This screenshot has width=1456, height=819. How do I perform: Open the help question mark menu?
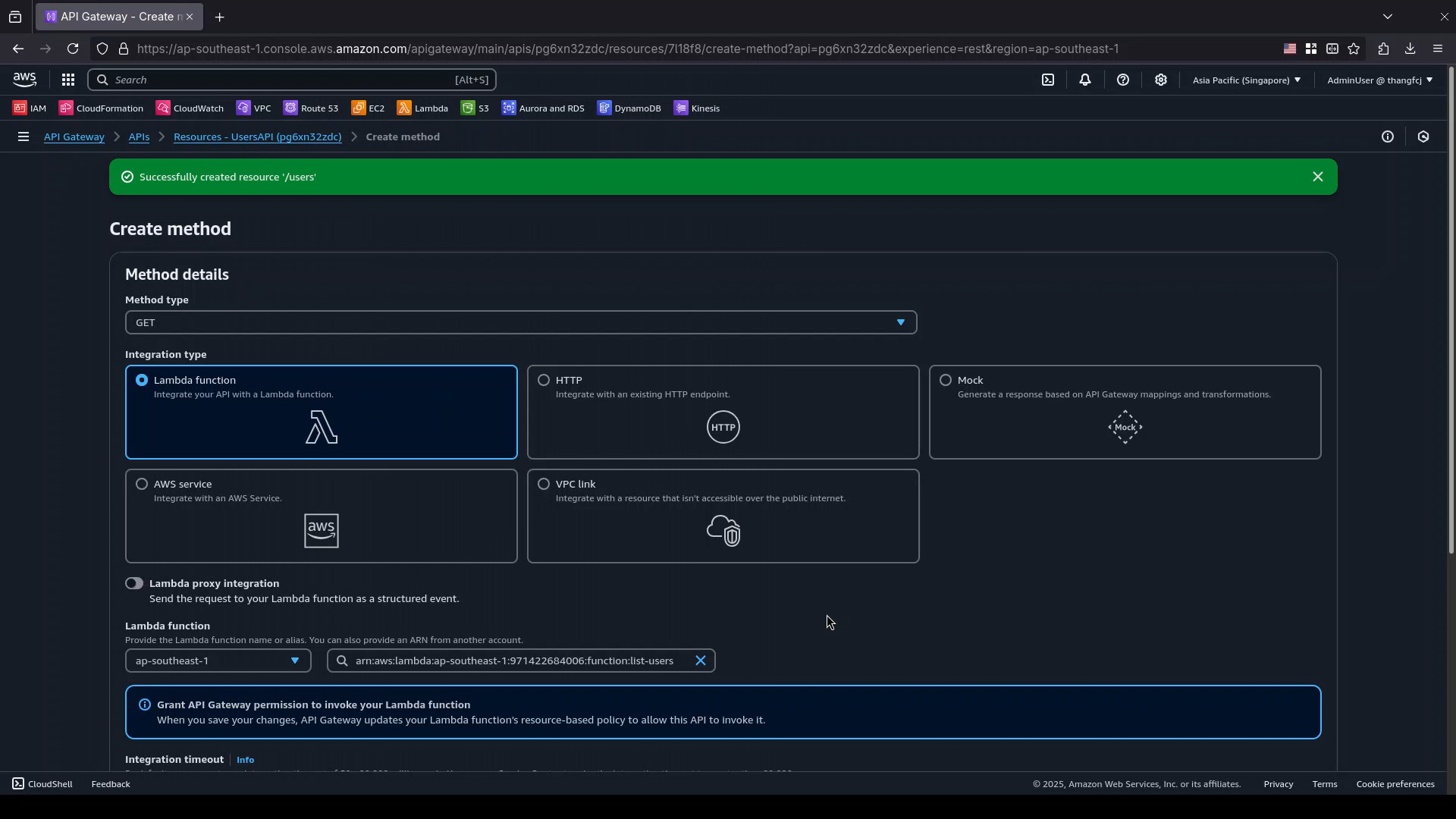click(x=1123, y=80)
